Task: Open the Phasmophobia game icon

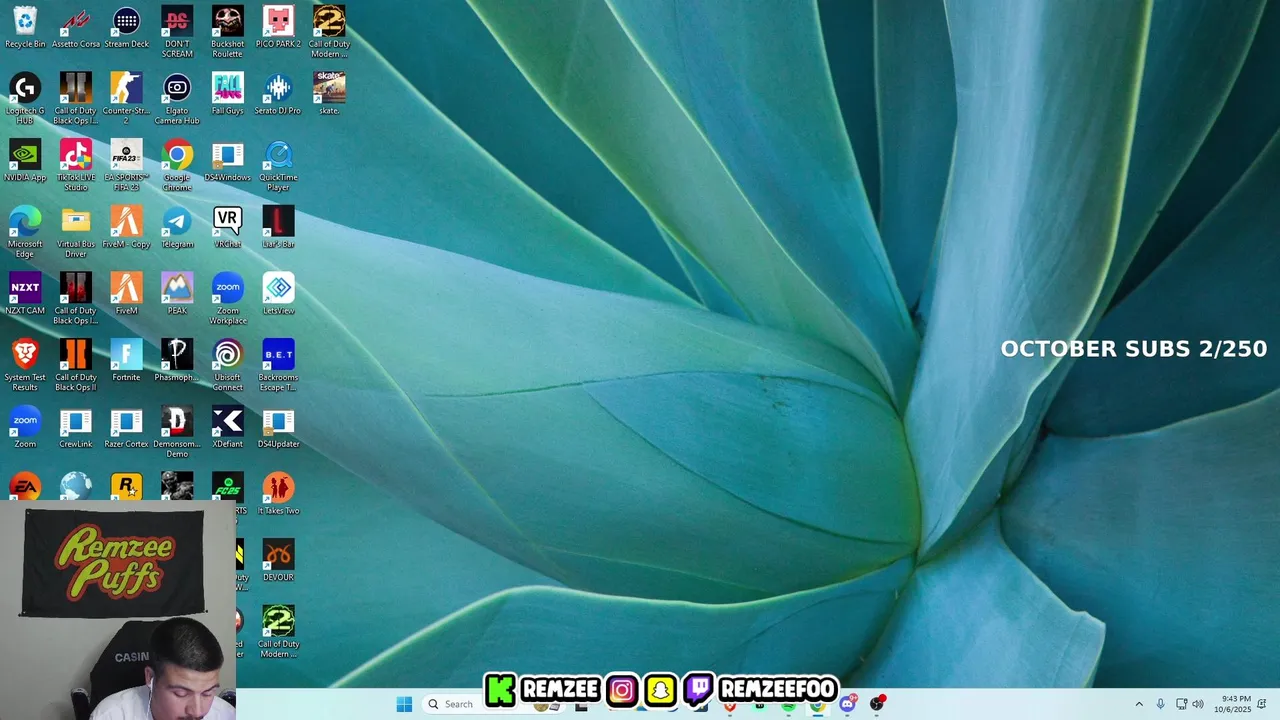Action: tap(177, 360)
